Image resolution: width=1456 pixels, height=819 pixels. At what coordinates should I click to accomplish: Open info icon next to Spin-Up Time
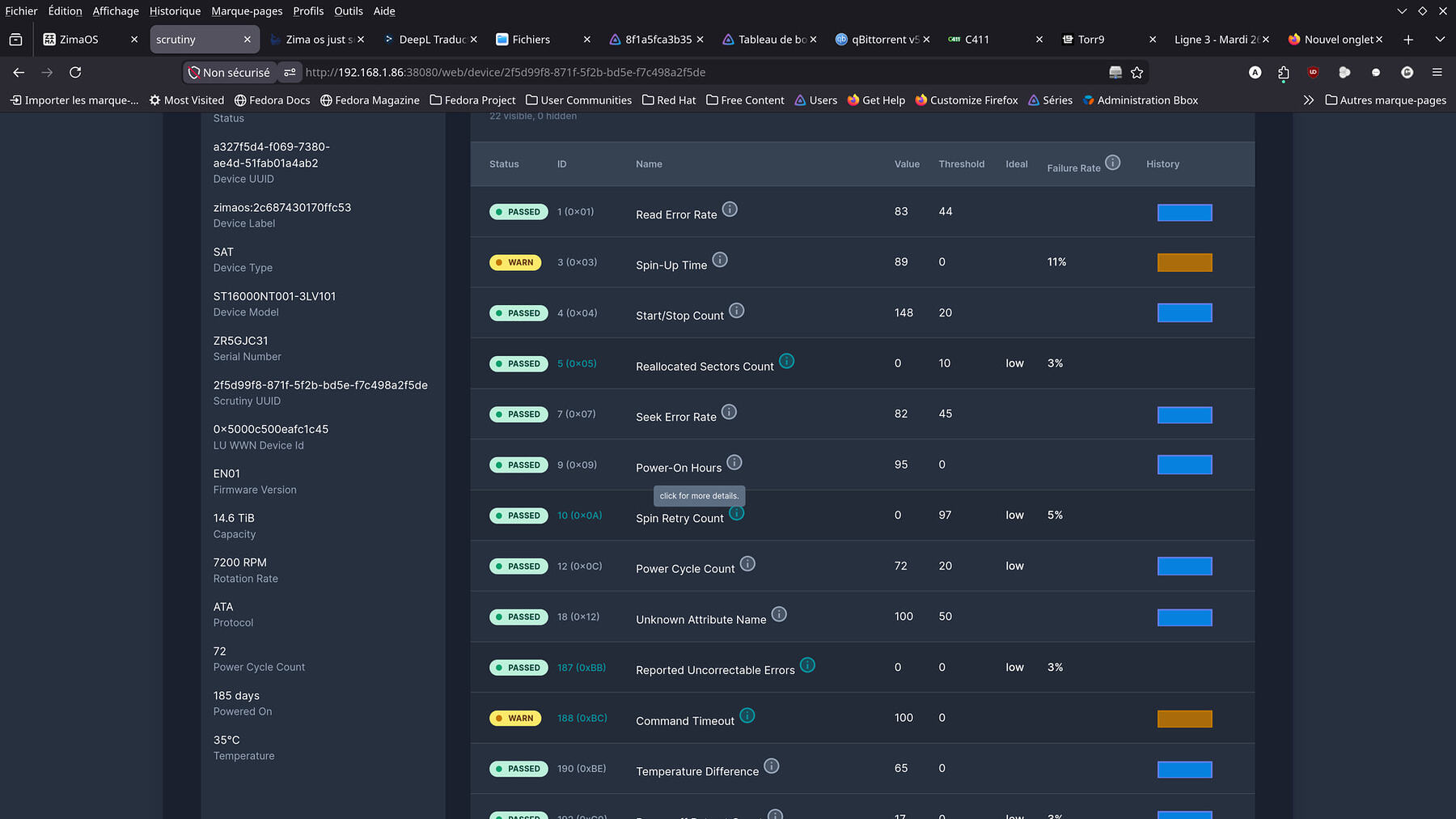click(x=720, y=260)
